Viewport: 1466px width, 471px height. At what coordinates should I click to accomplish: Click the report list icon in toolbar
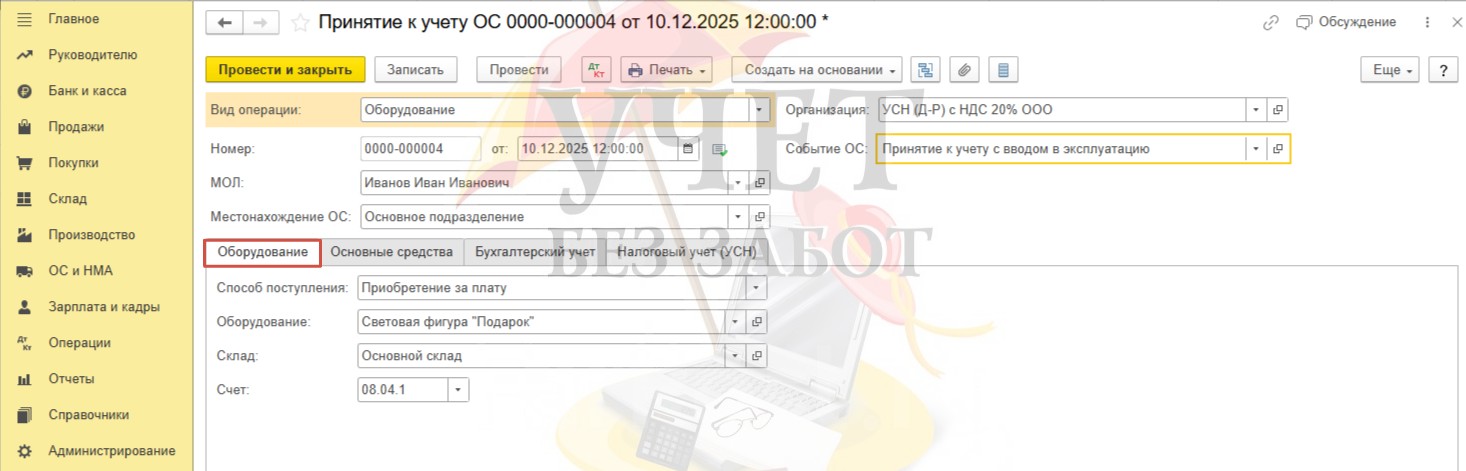1003,70
